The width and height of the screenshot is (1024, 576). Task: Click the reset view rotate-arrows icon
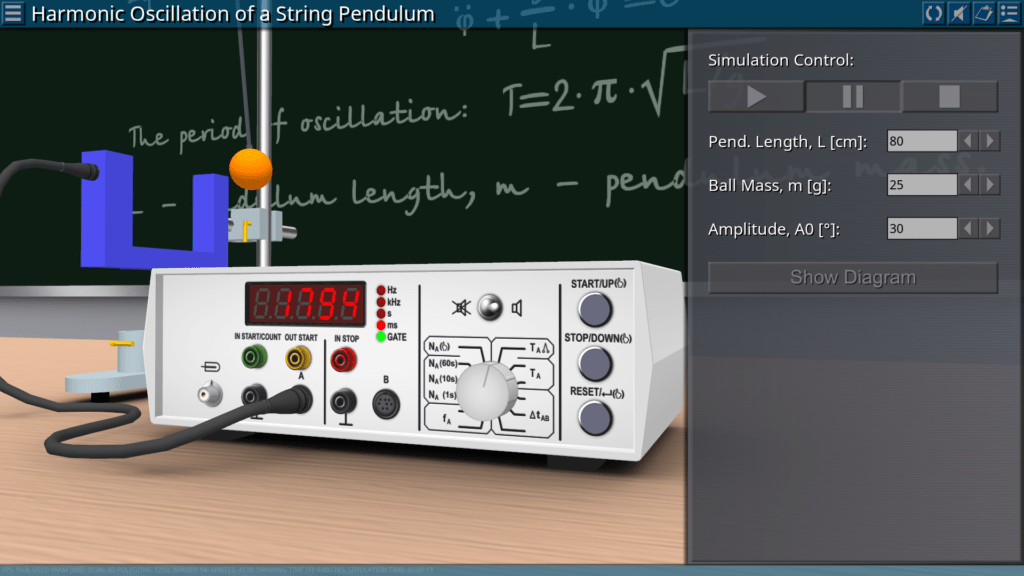tap(933, 13)
